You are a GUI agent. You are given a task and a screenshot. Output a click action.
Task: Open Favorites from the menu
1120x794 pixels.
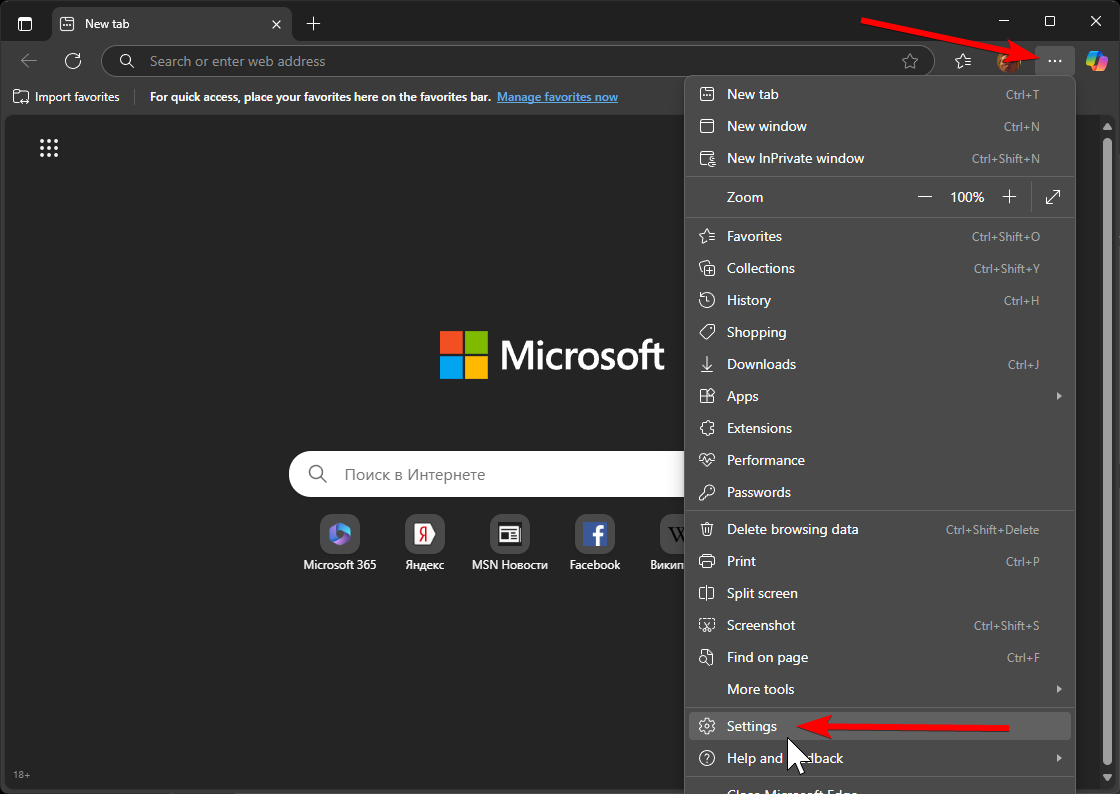(880, 236)
